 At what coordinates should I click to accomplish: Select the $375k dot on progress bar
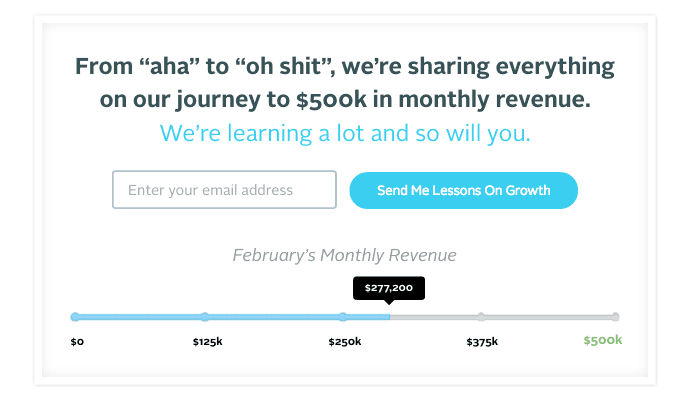click(x=481, y=317)
